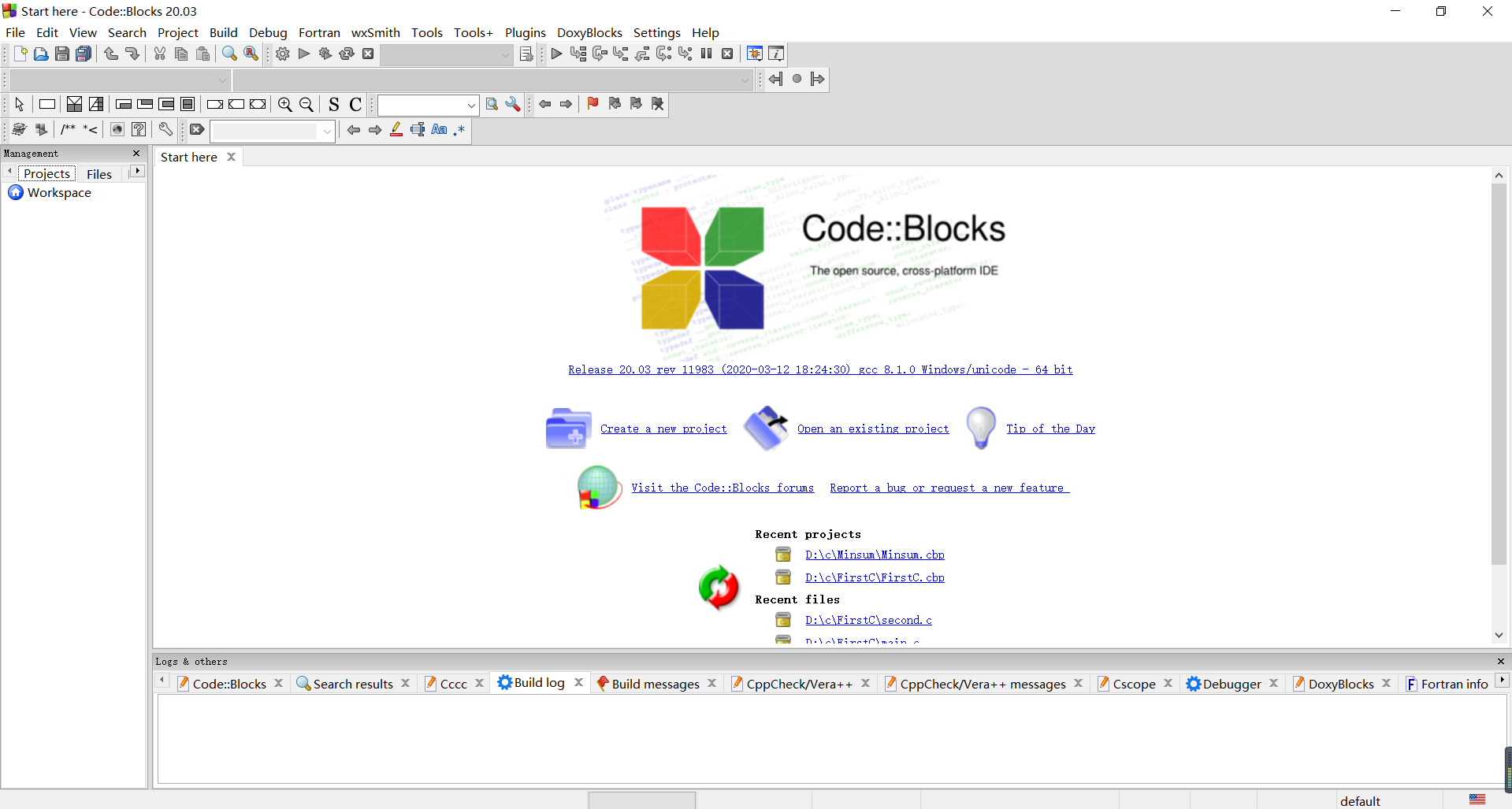This screenshot has width=1512, height=809.
Task: Visit the Code::Blocks forums link
Action: (x=723, y=488)
